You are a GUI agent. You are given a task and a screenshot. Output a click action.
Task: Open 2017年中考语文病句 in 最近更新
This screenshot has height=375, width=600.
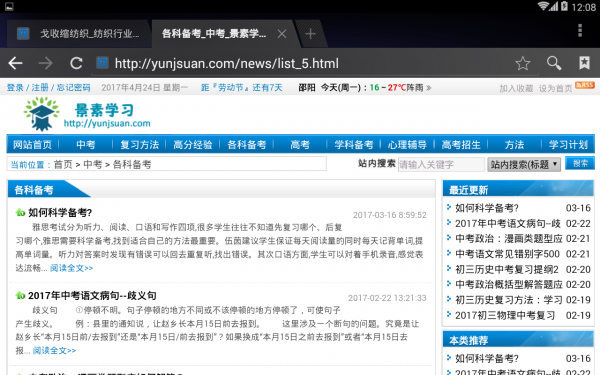pos(508,223)
